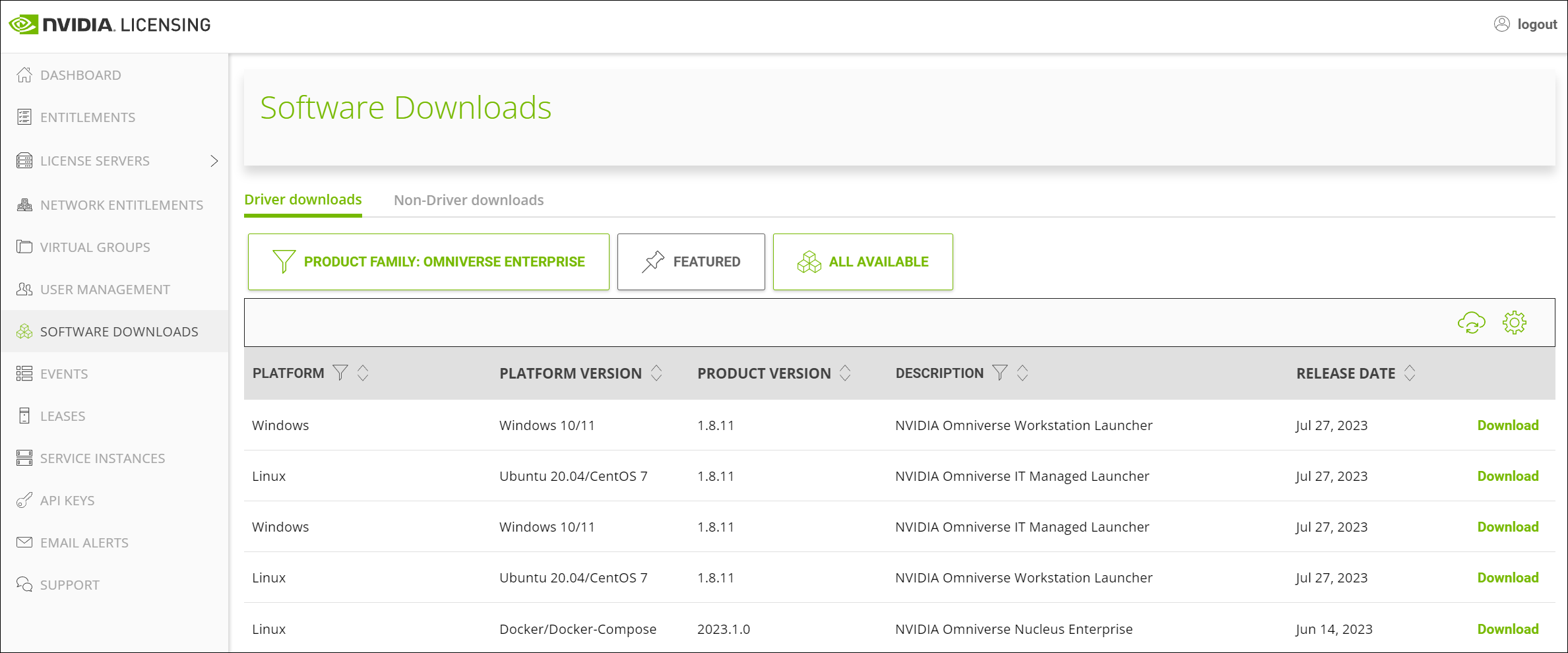This screenshot has width=1568, height=653.
Task: Download Linux Omniverse IT Managed Launcher
Action: [x=1507, y=476]
